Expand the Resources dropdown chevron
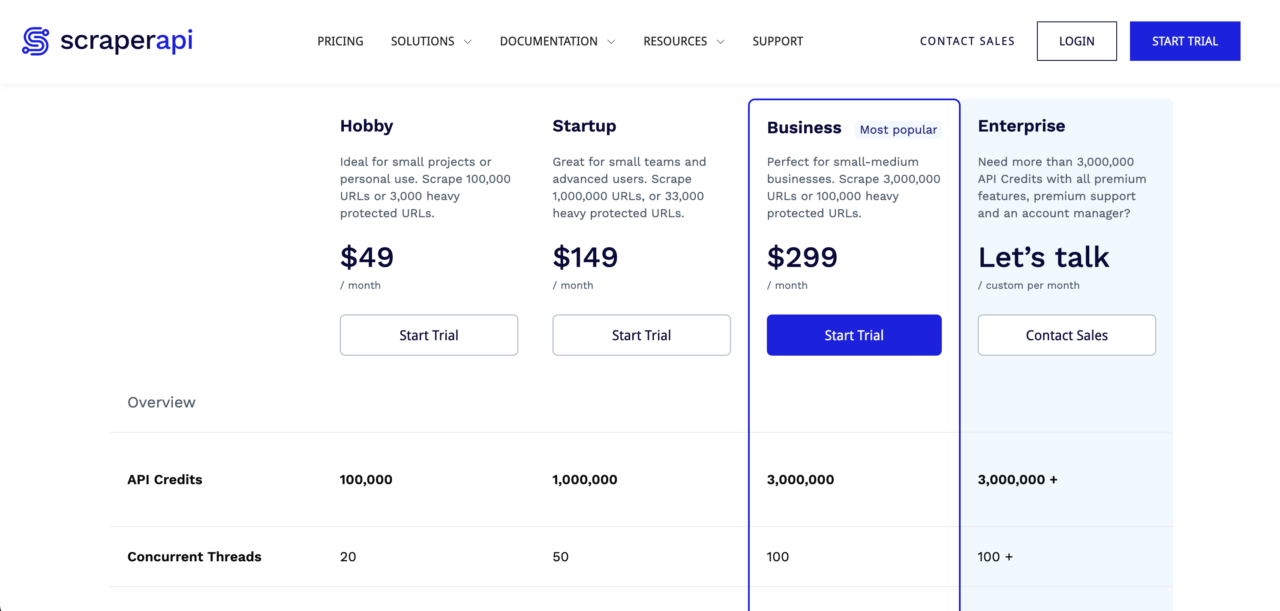 [x=720, y=42]
